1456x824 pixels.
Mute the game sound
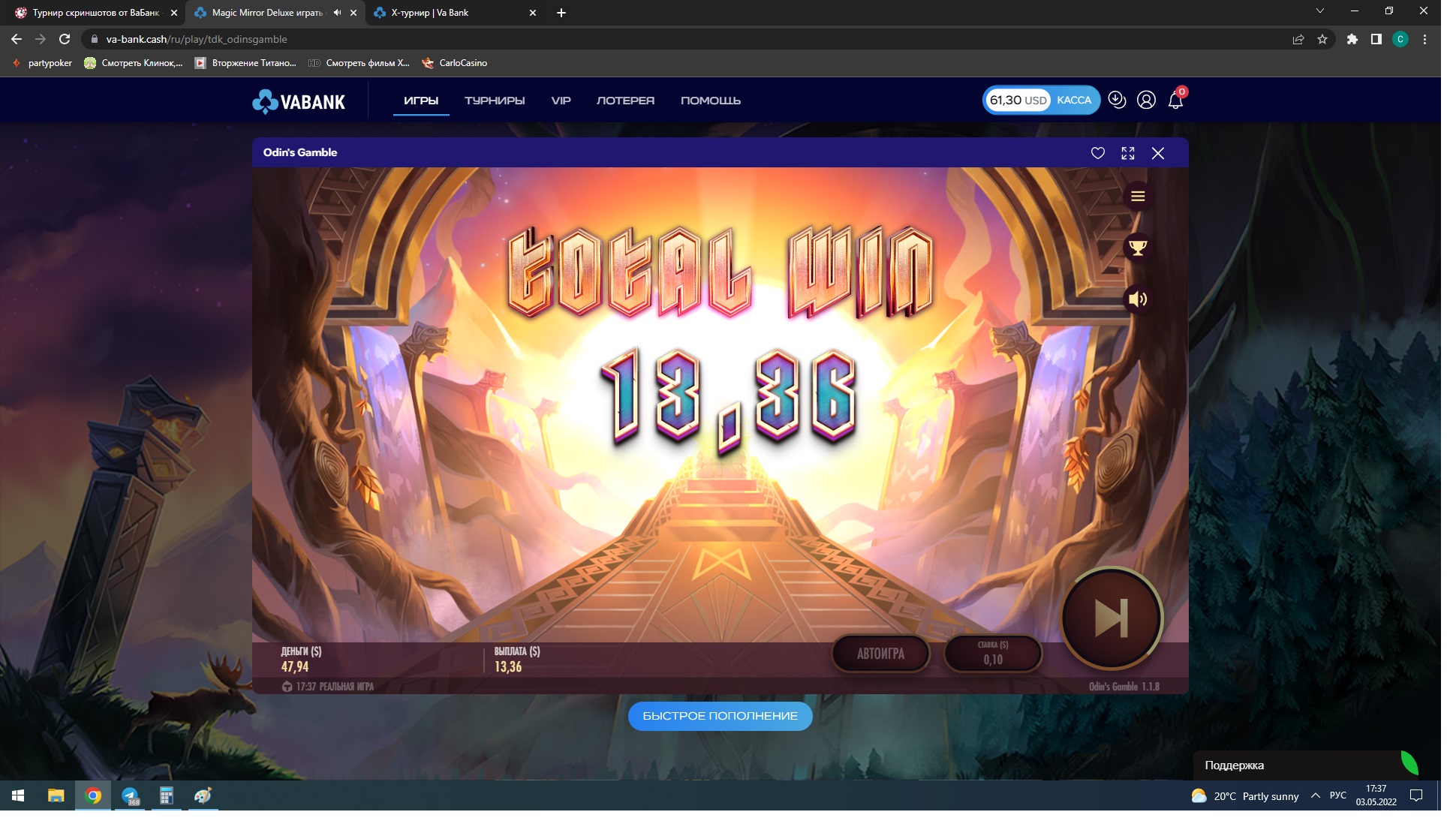pyautogui.click(x=1138, y=299)
